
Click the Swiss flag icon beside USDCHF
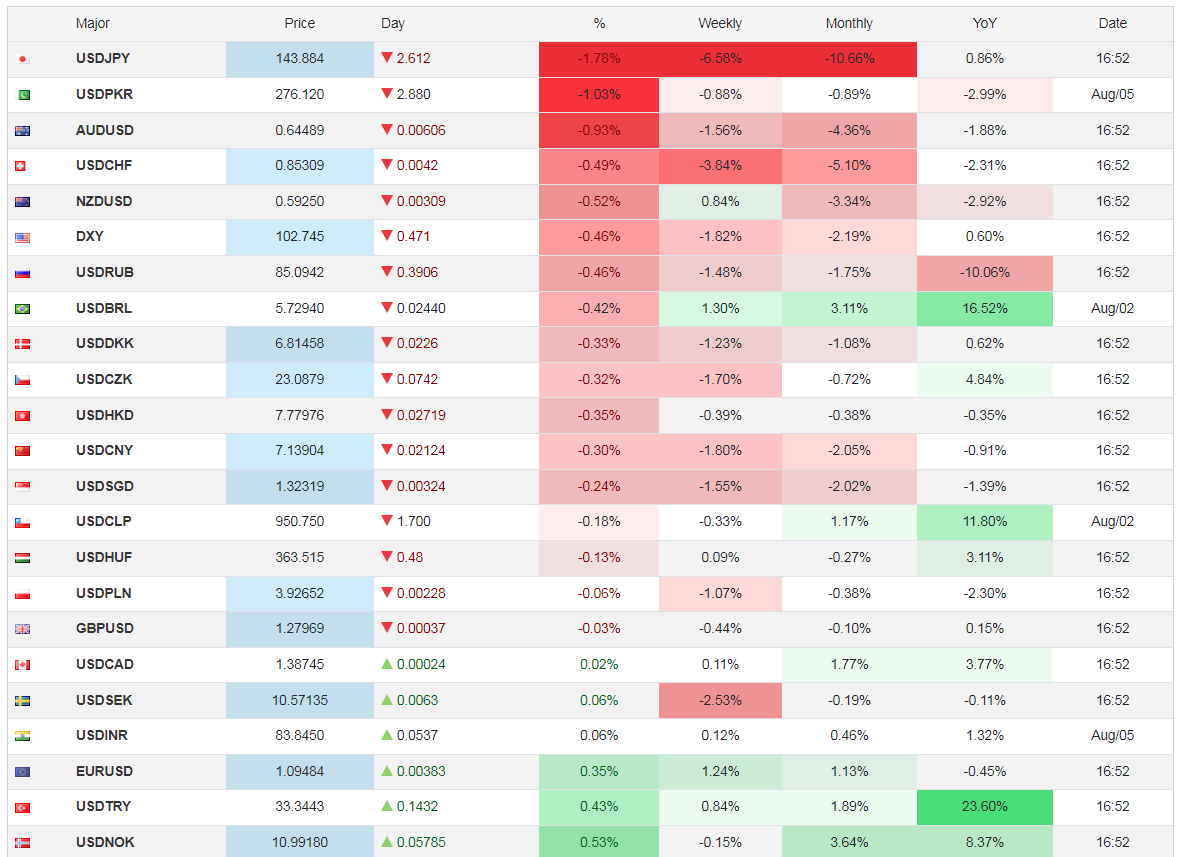pyautogui.click(x=23, y=166)
